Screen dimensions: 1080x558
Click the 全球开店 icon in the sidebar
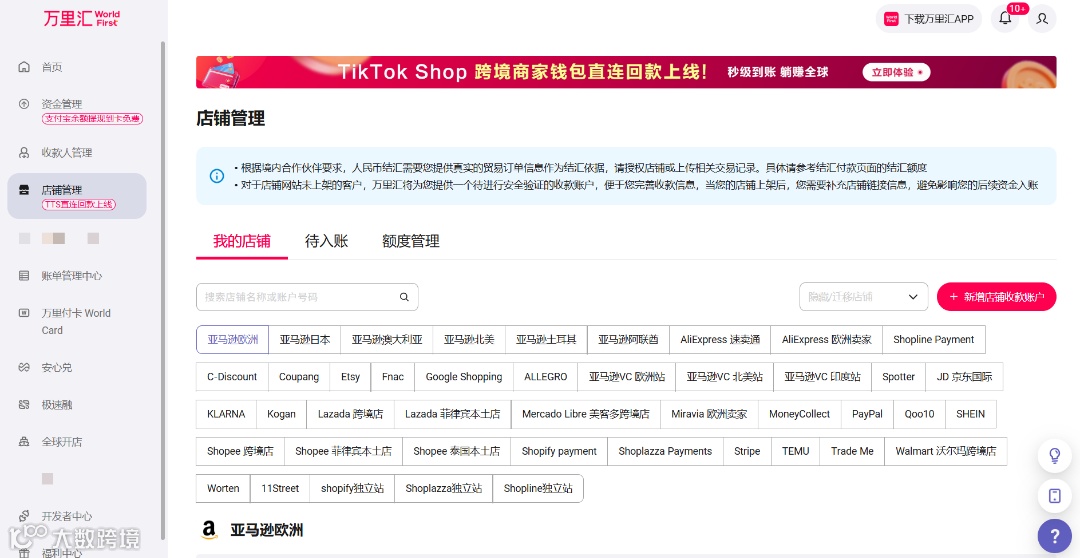(x=24, y=442)
